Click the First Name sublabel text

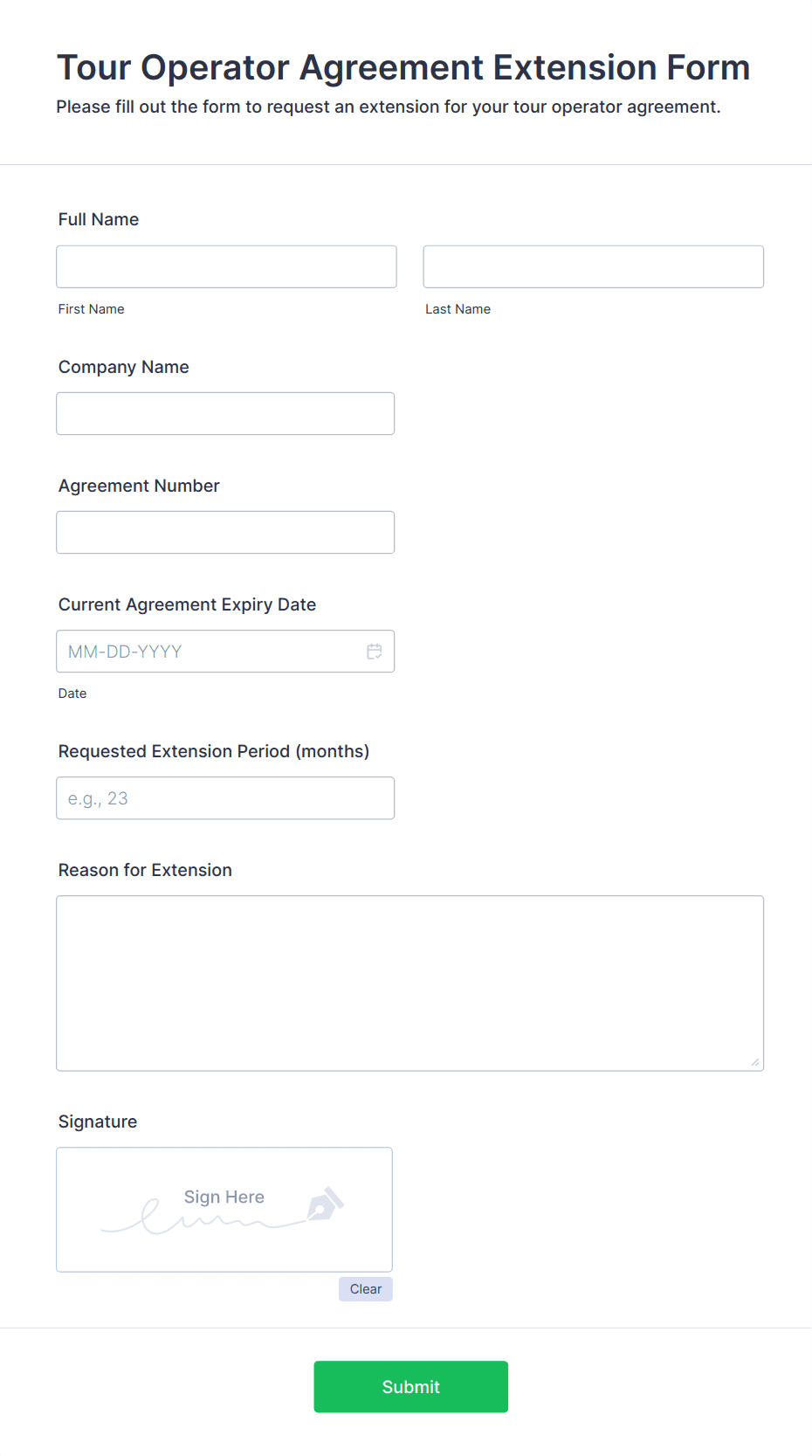click(91, 308)
